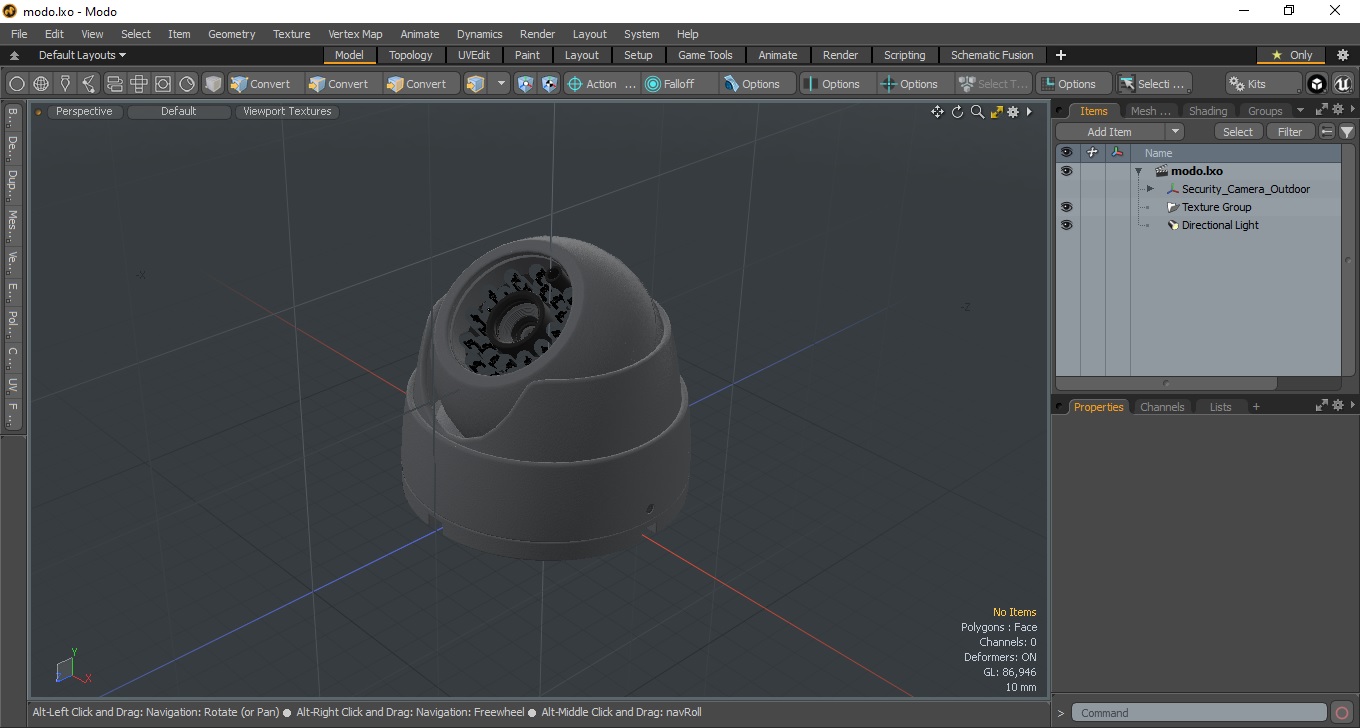Open the Items panel gear settings
The image size is (1360, 728).
[x=1338, y=110]
